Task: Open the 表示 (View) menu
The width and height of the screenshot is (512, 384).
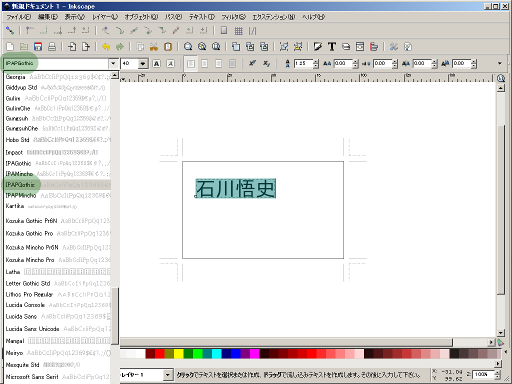Action: coord(75,17)
